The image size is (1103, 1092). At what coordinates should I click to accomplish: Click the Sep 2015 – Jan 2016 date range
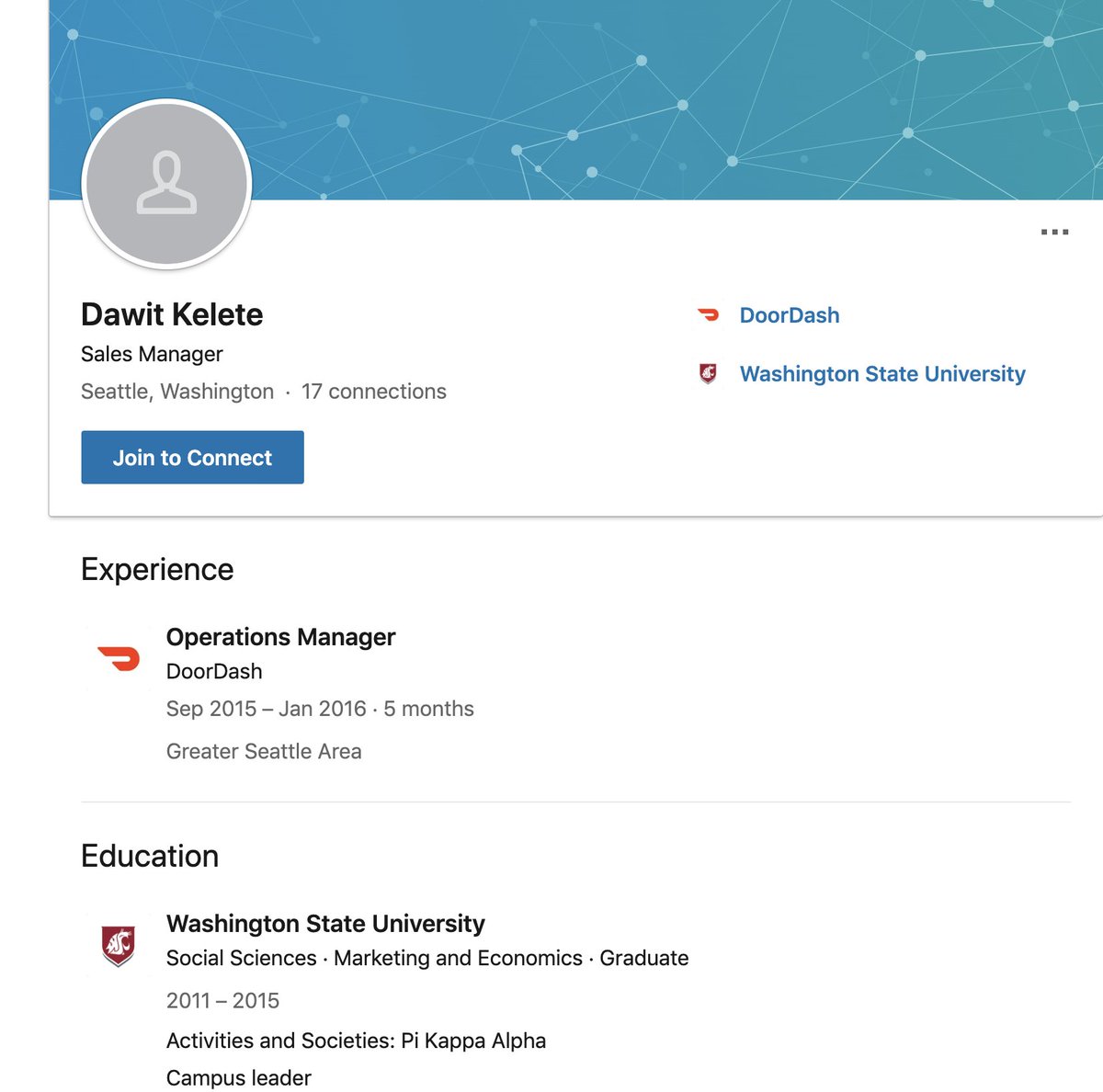tap(267, 709)
